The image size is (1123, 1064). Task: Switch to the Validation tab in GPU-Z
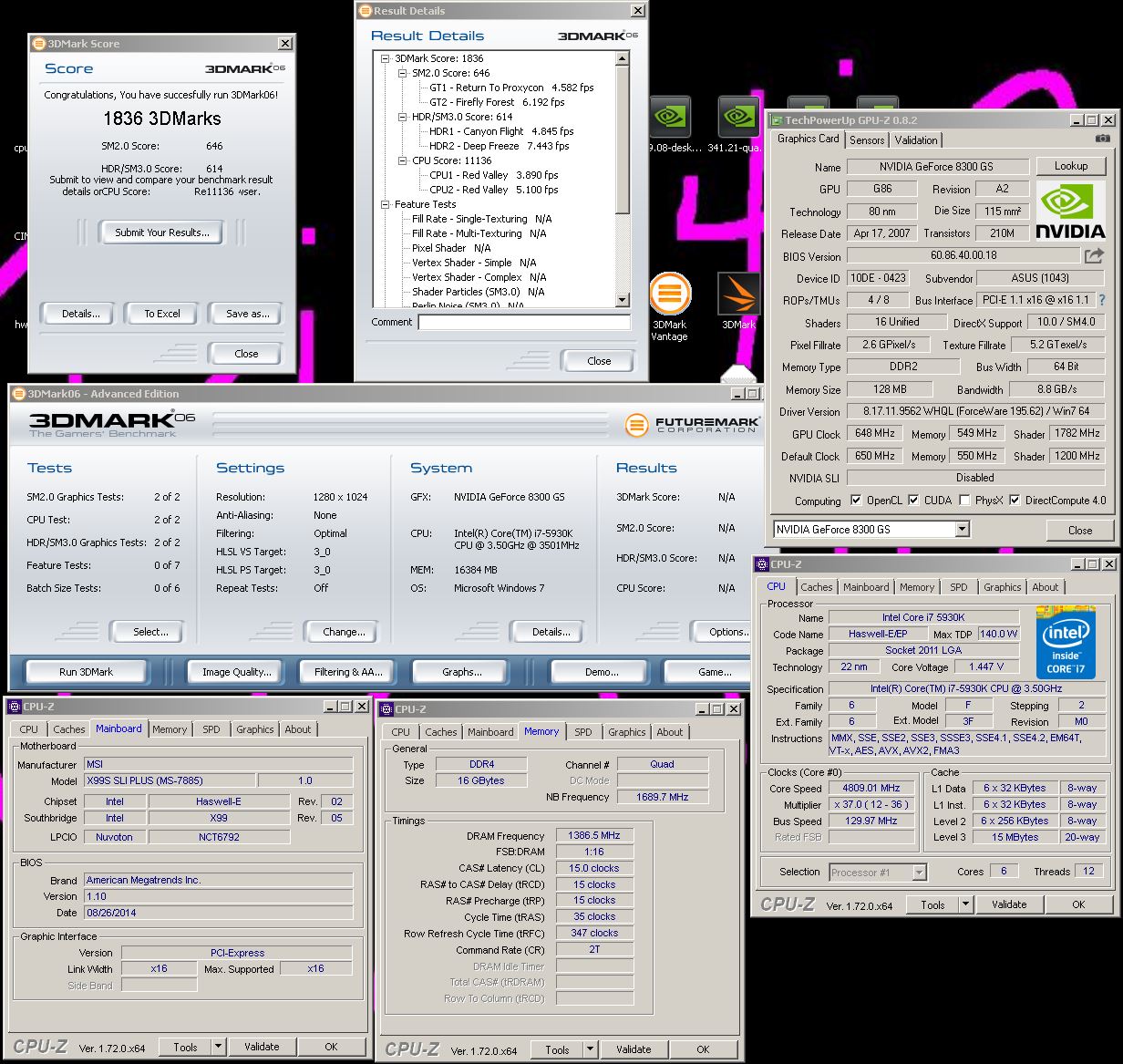(x=915, y=139)
